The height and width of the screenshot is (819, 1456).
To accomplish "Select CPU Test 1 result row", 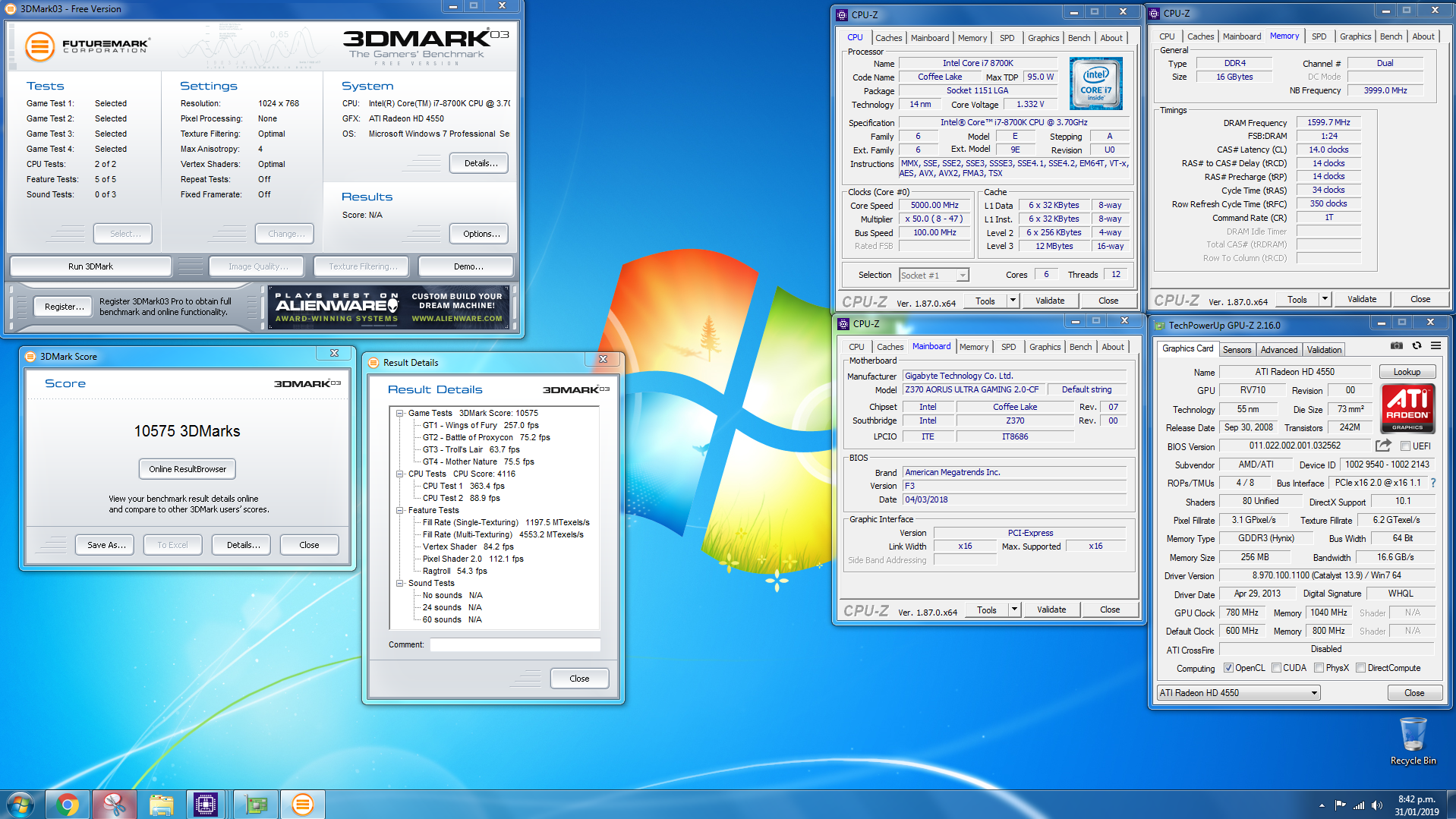I will pyautogui.click(x=463, y=486).
